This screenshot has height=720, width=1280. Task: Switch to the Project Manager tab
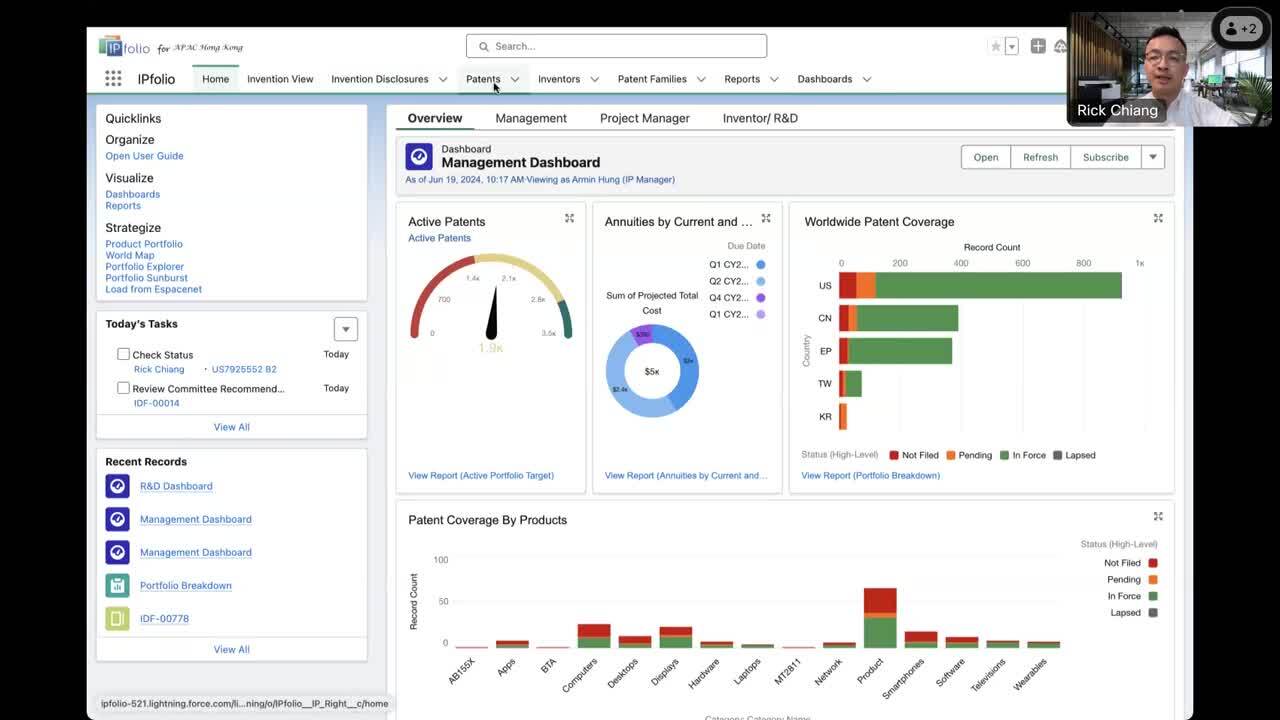coord(645,118)
